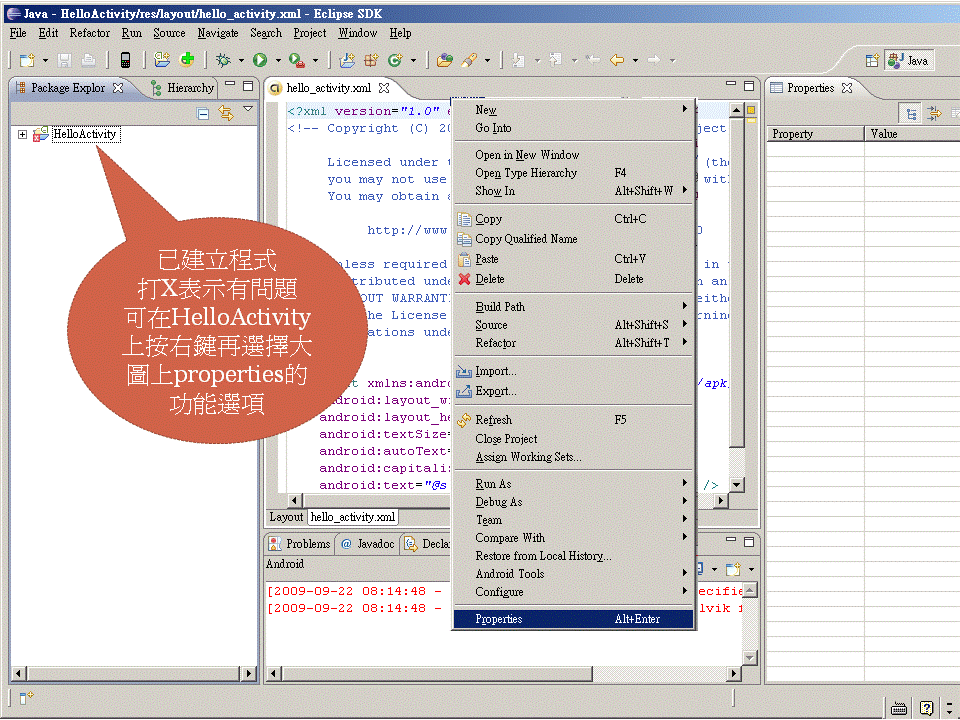Select the HelloActivity project in the tree
Viewport: 960px width, 720px height.
point(84,134)
